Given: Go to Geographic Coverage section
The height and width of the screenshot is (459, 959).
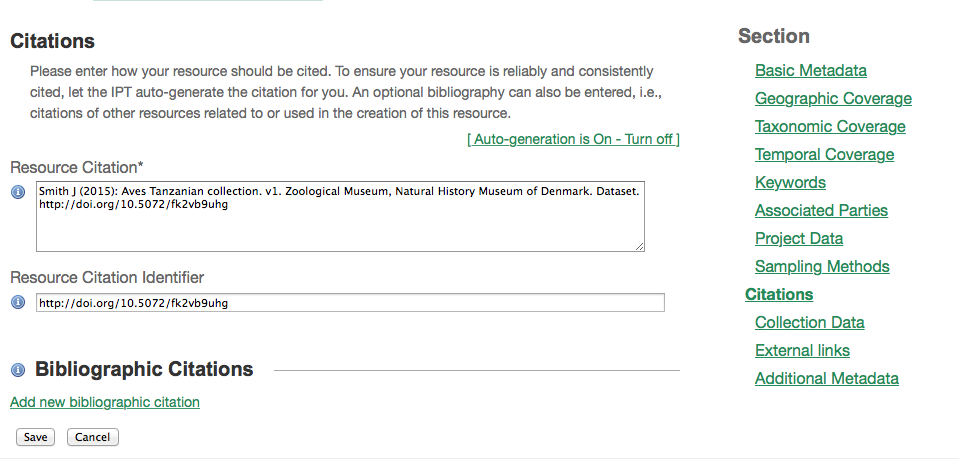Looking at the screenshot, I should tap(833, 99).
